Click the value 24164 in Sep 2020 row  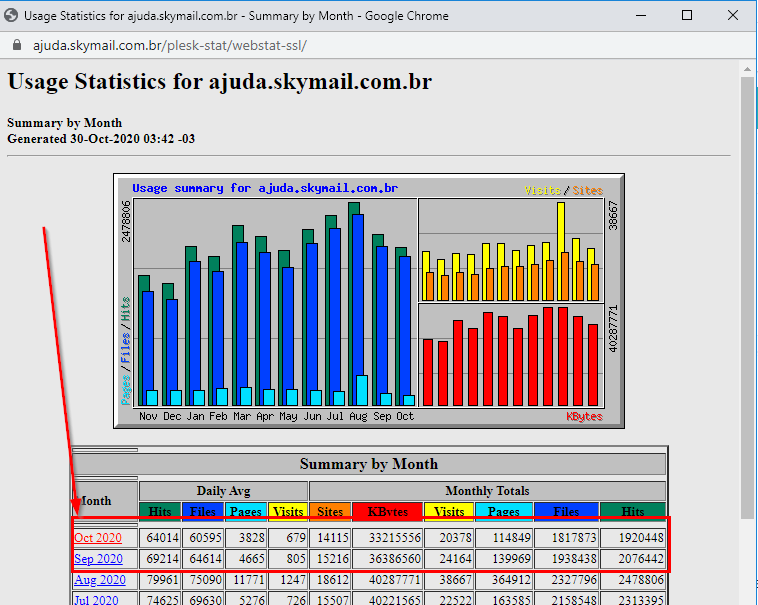pyautogui.click(x=455, y=559)
